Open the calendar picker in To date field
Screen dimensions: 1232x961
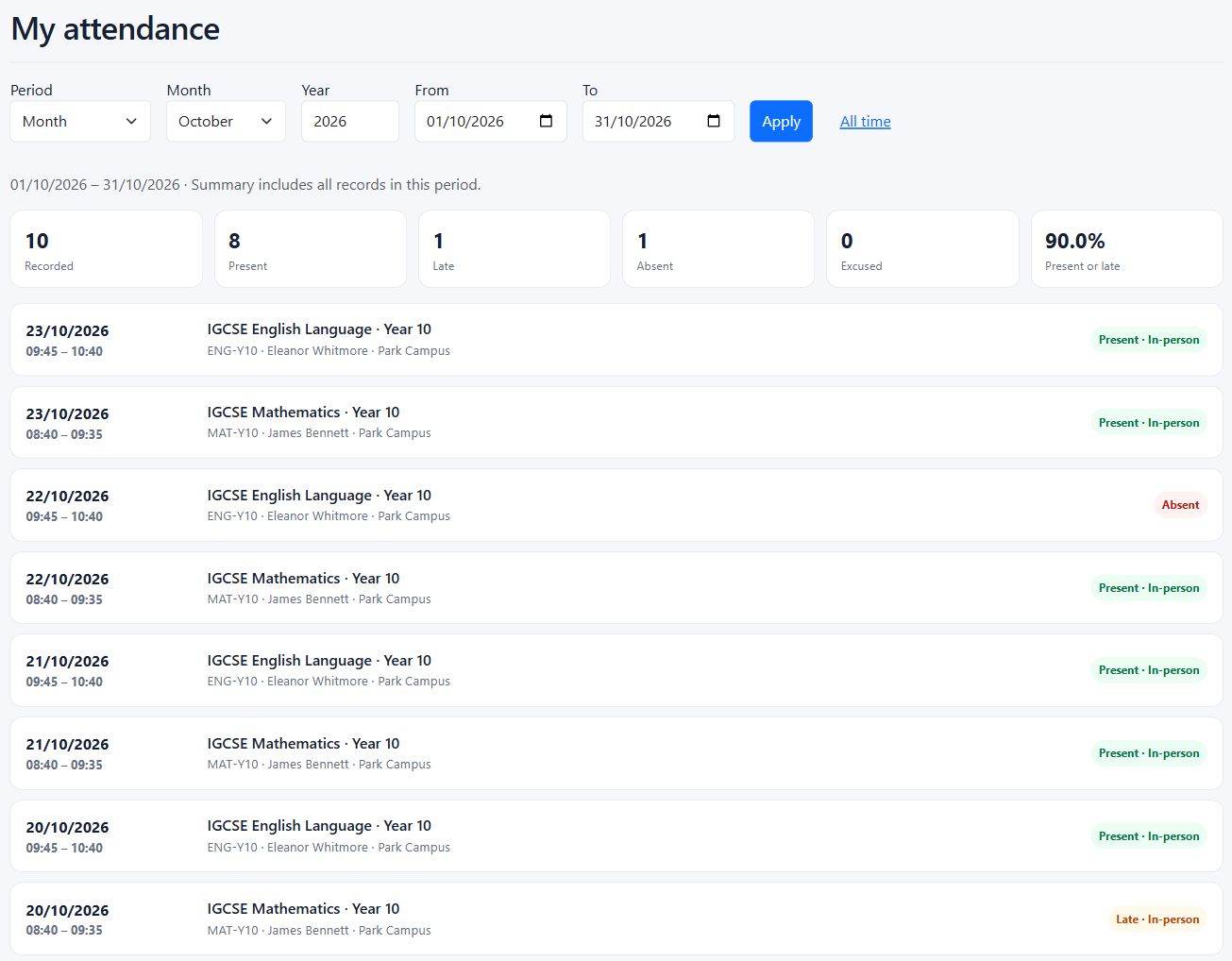coord(714,121)
